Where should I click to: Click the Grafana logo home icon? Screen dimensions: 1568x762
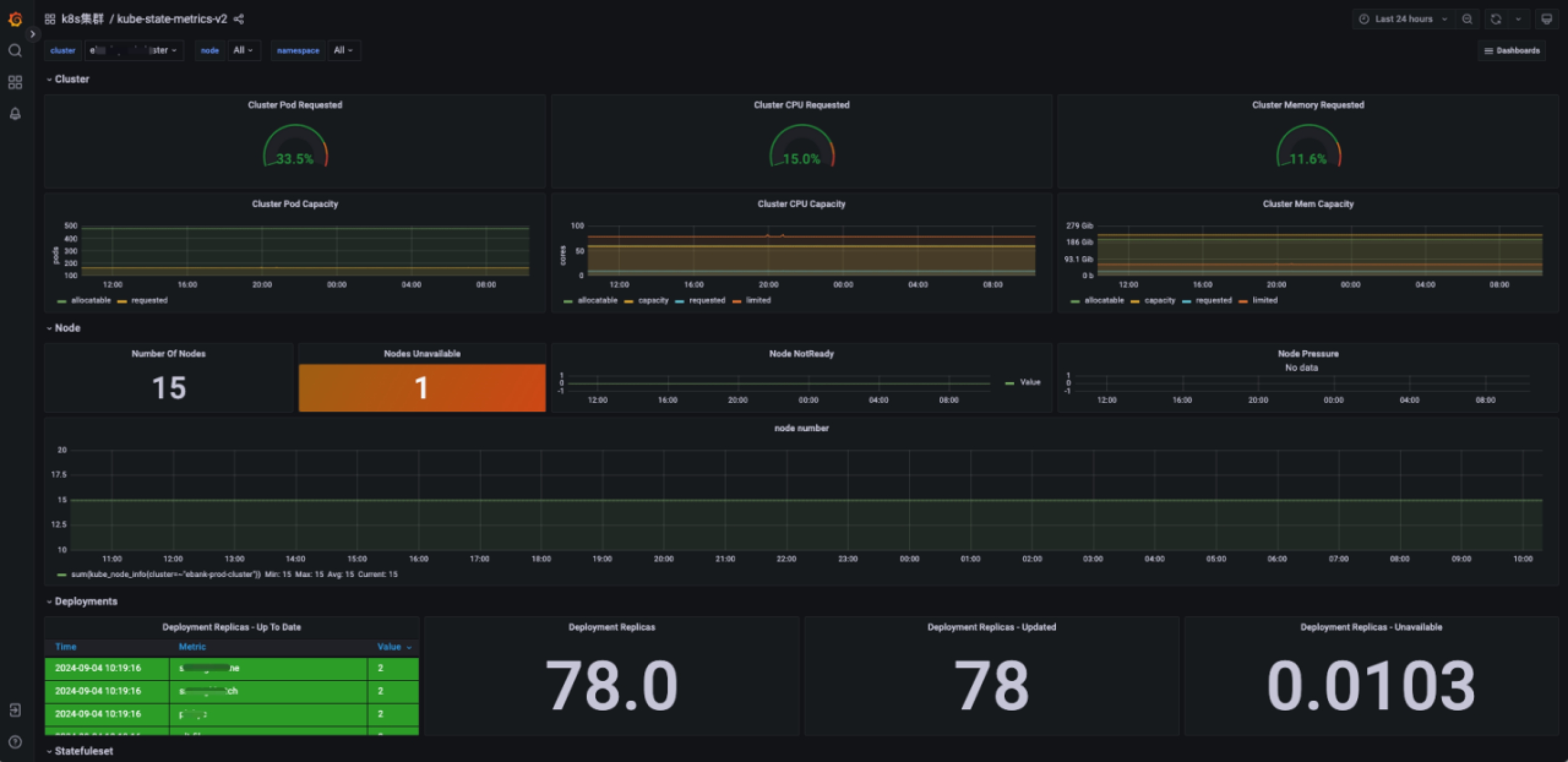click(15, 20)
